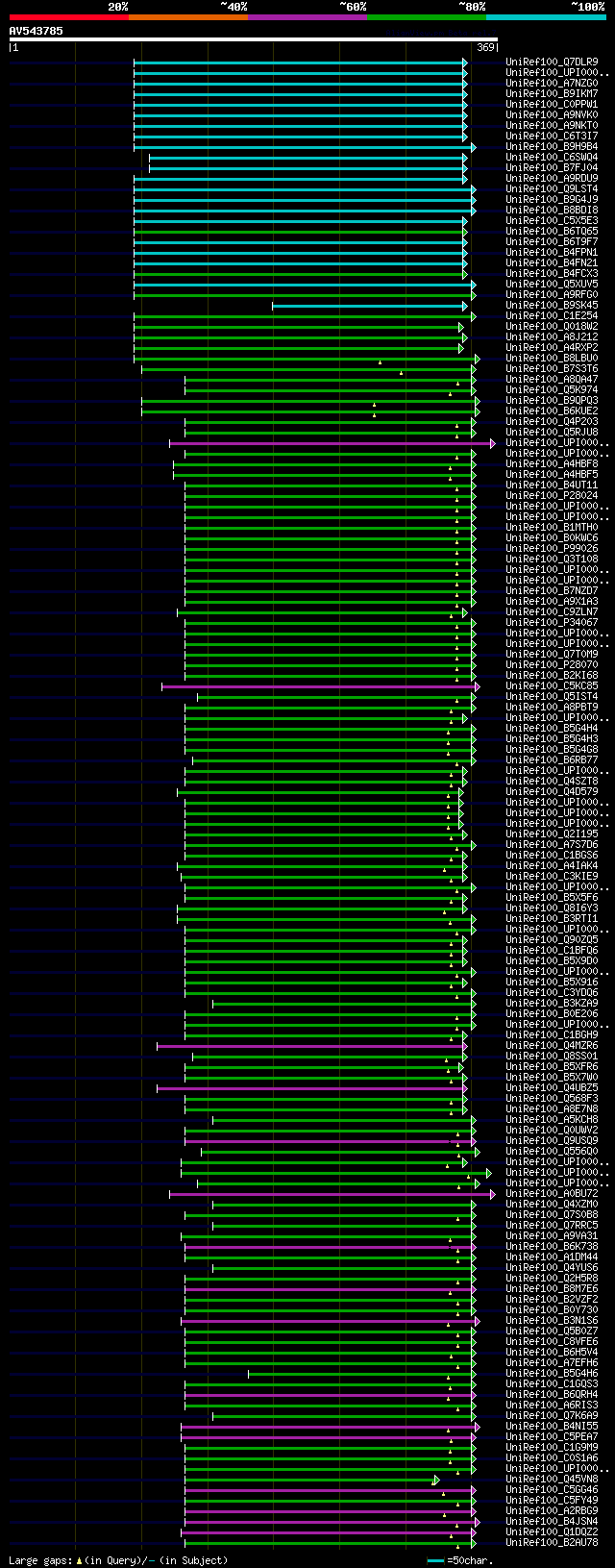The height and width of the screenshot is (1568, 615).
Task: Click the UniRef100_B9QPQ3 hit label
Action: (552, 401)
